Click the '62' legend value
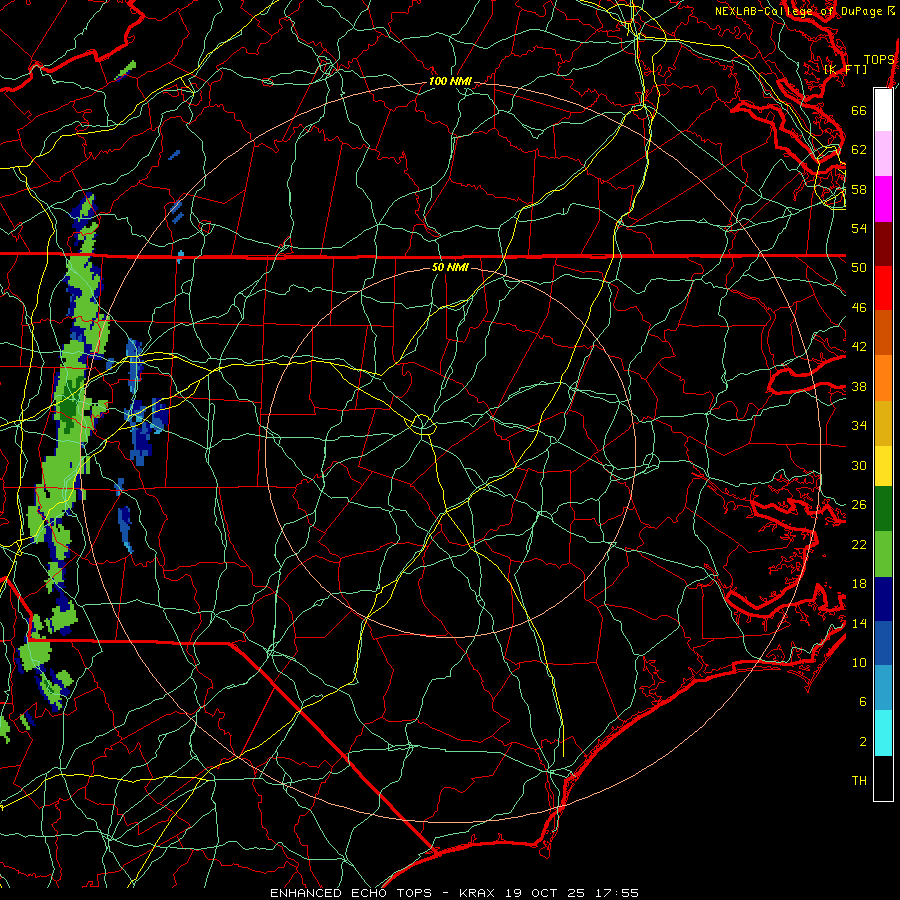Screen dimensions: 900x900 (x=859, y=150)
